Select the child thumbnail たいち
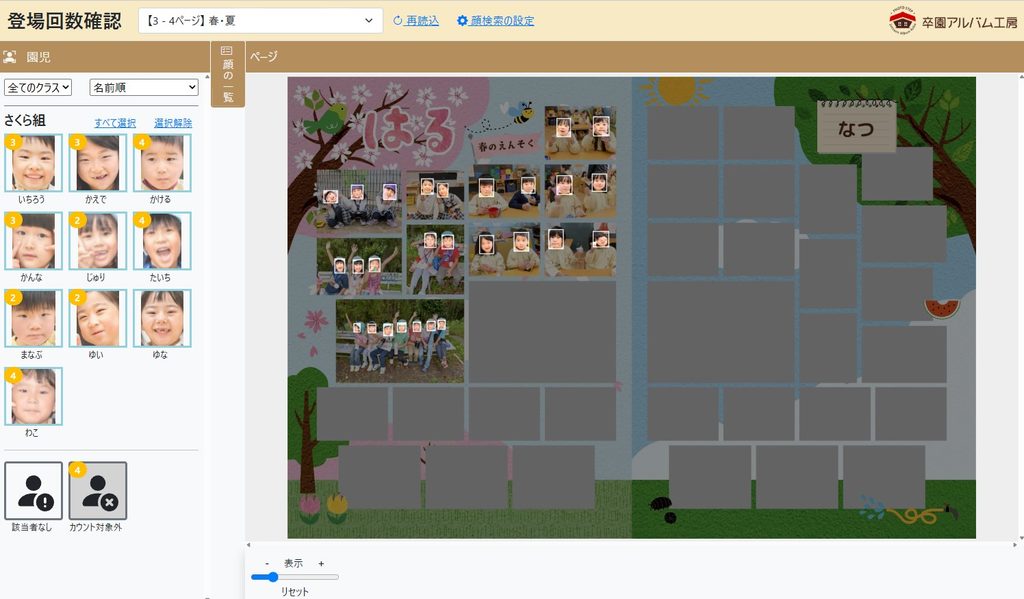Image resolution: width=1024 pixels, height=599 pixels. 163,241
